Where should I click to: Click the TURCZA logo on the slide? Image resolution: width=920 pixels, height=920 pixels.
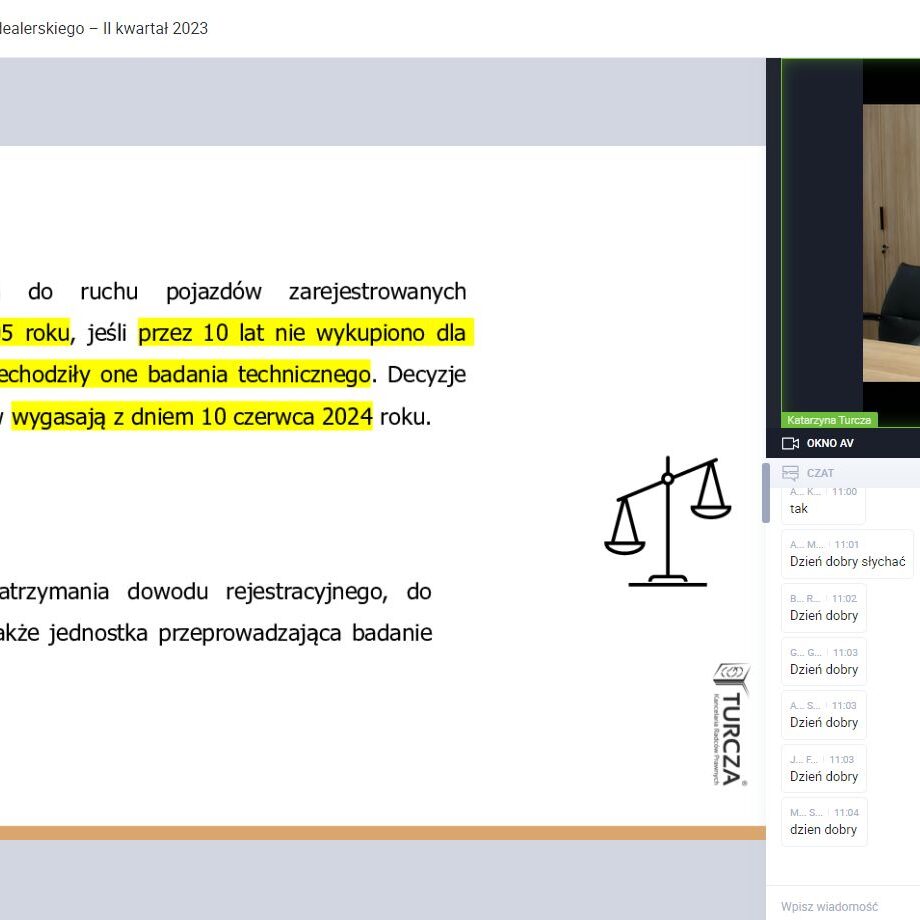pos(731,724)
